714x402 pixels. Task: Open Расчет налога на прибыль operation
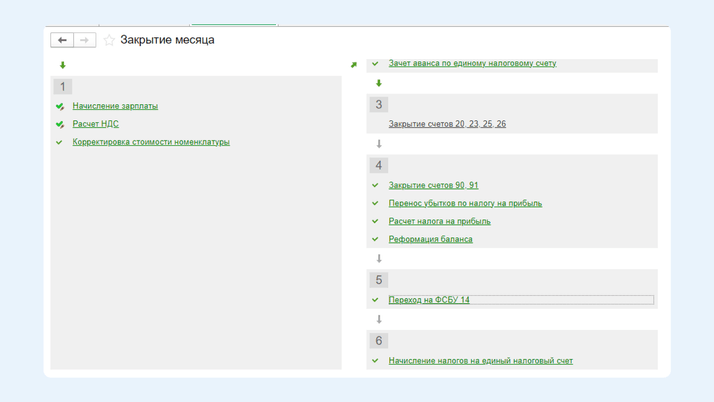[x=439, y=221]
